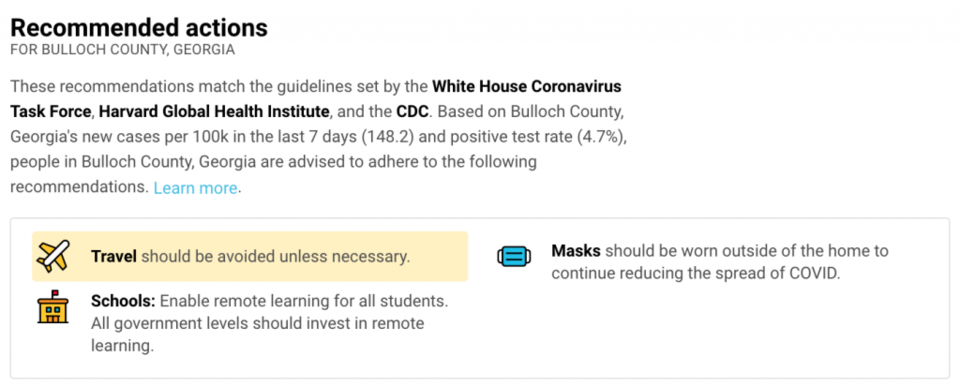The height and width of the screenshot is (386, 960).
Task: Click the school building icon
Action: (53, 306)
